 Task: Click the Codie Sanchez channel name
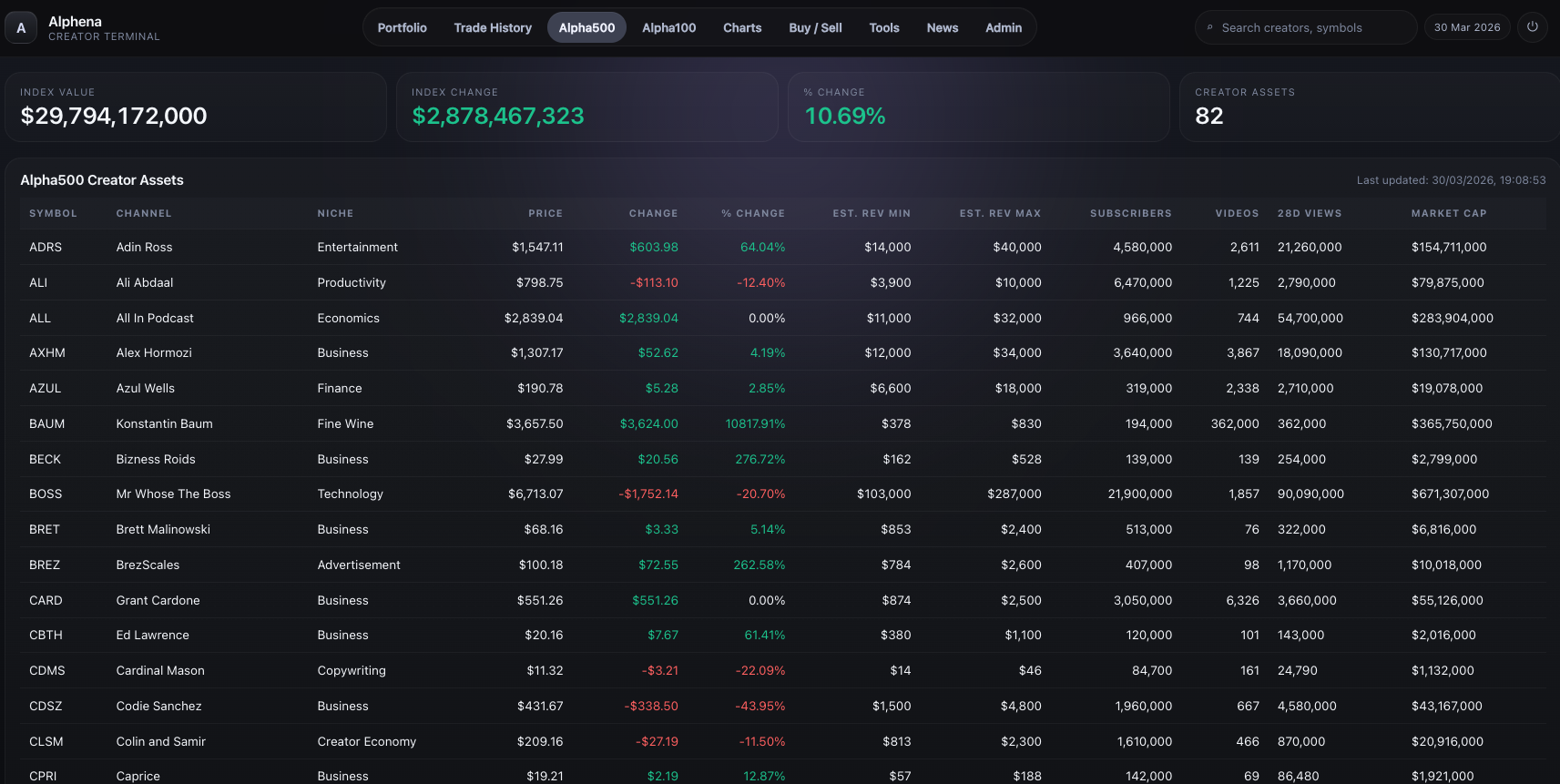coord(159,706)
